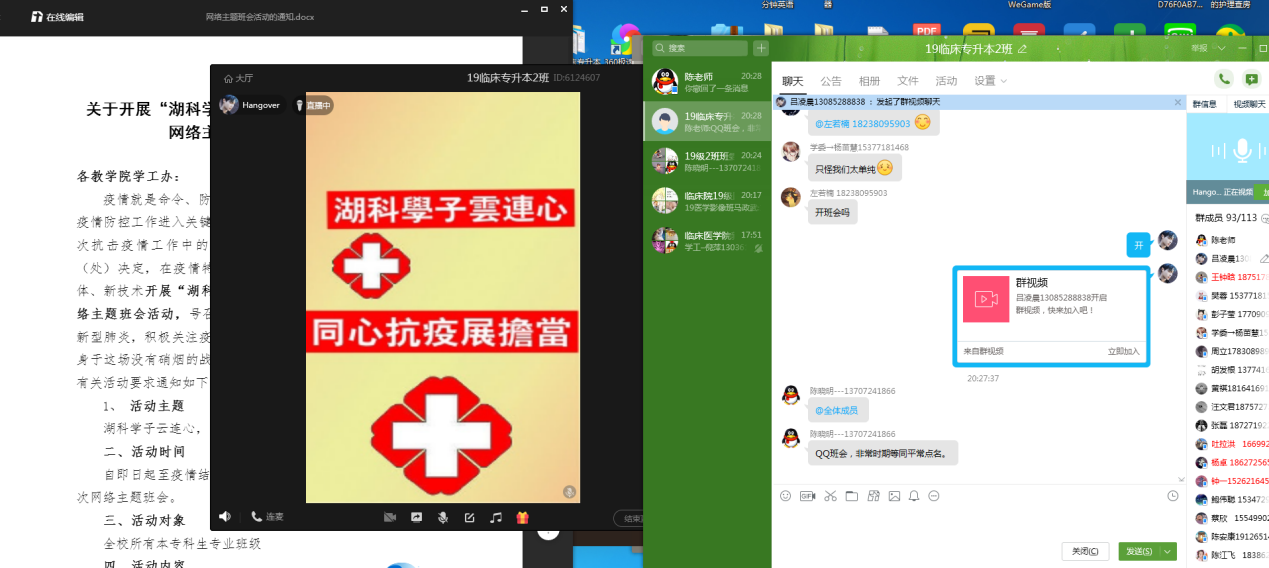The image size is (1269, 568).
Task: Click the plus button next to search
Action: click(761, 48)
